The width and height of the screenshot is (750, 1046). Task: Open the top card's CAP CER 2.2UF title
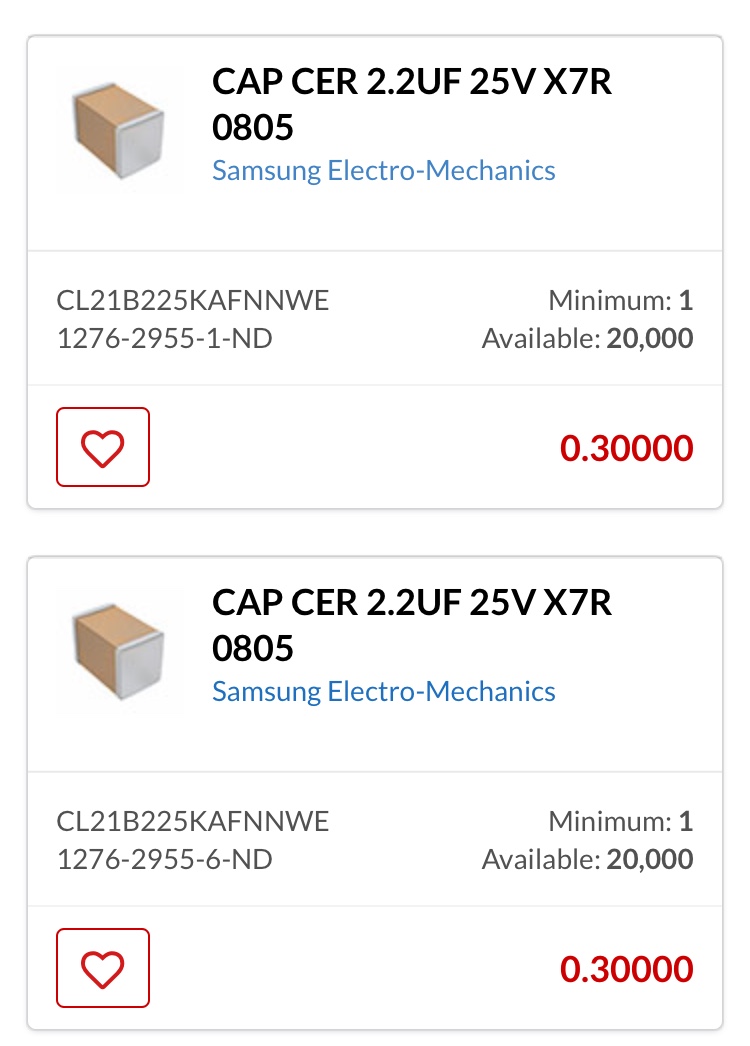[411, 83]
